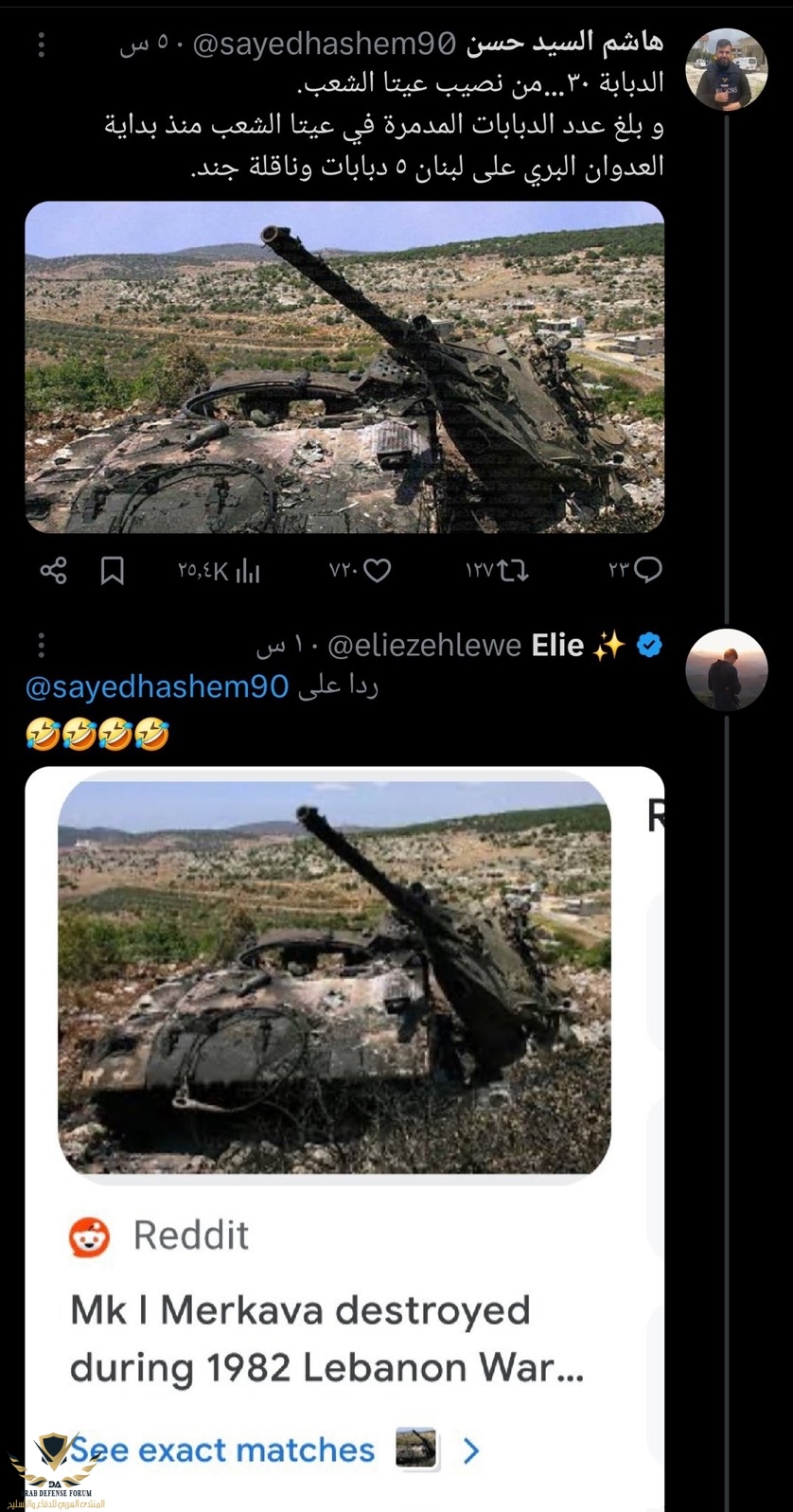Click the small tank thumbnail beside exact matches
793x1512 pixels.
tap(415, 1448)
